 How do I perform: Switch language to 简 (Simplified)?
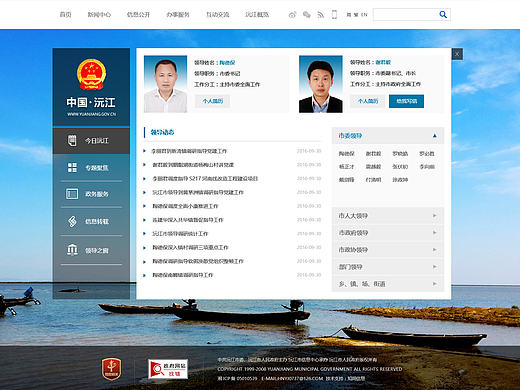point(349,15)
